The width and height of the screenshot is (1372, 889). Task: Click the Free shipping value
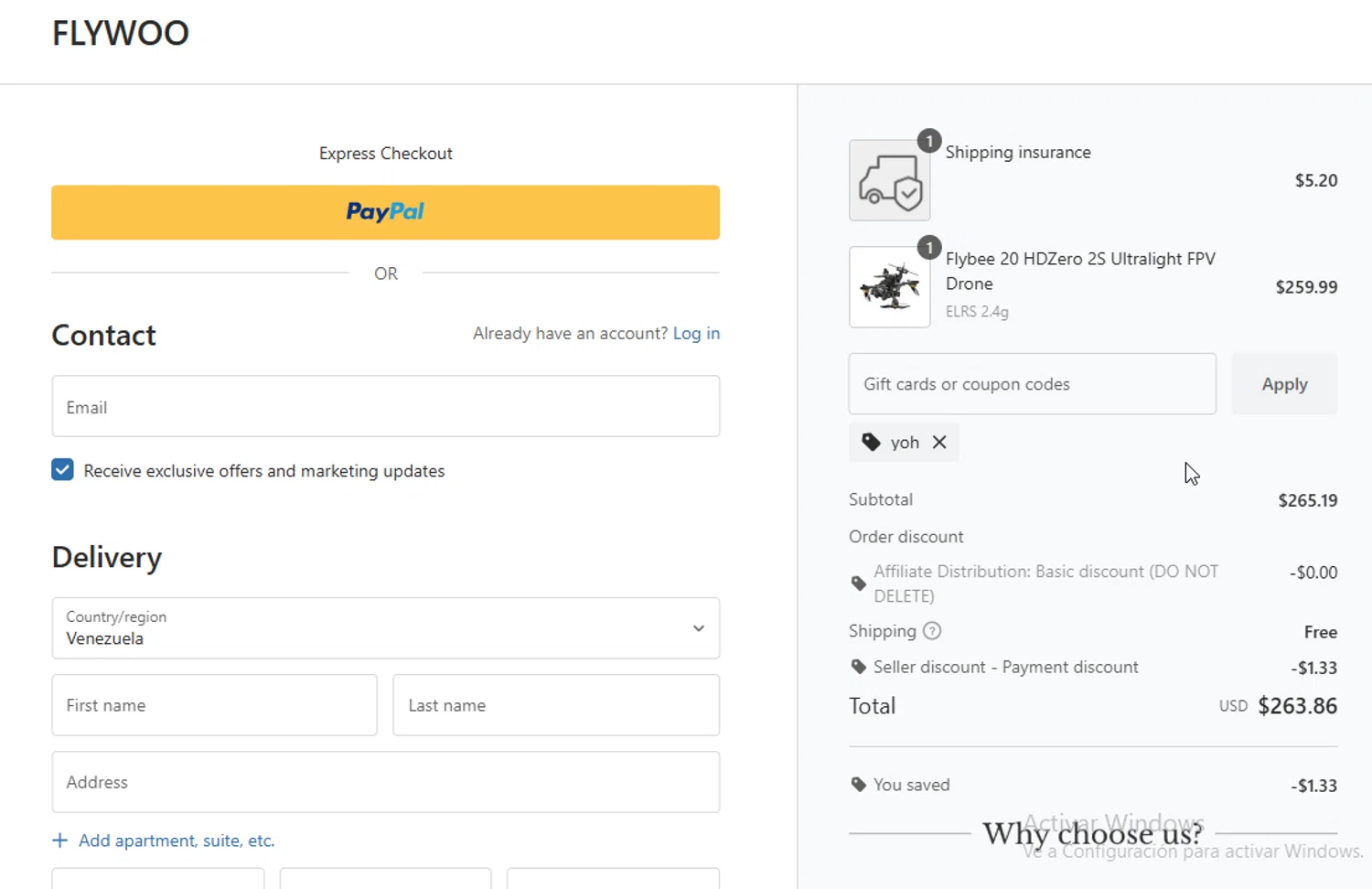1321,632
